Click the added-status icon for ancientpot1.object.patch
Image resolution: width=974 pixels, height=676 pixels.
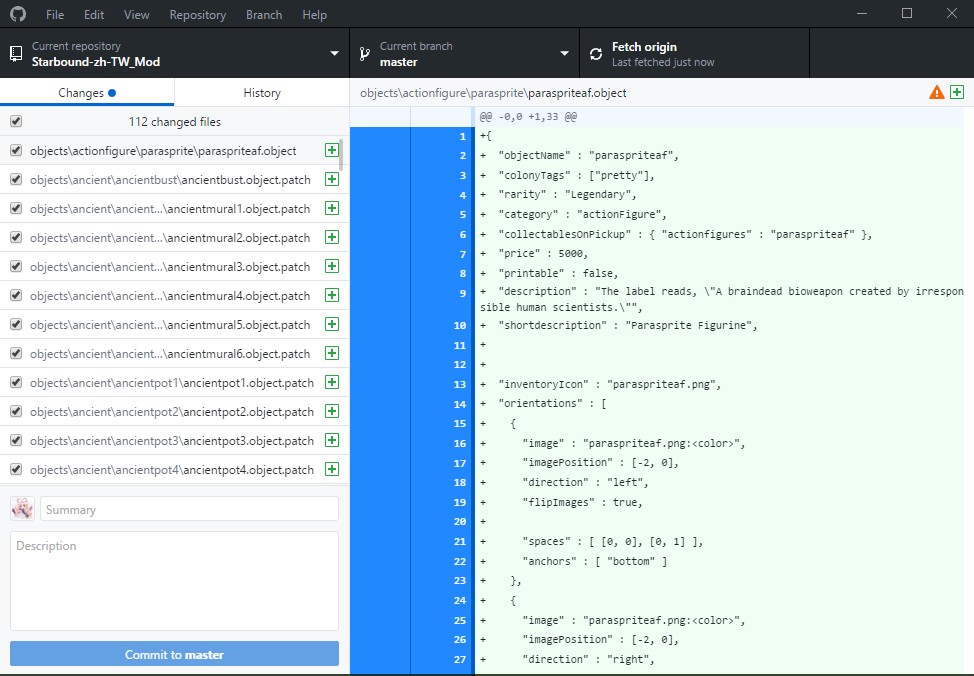332,382
